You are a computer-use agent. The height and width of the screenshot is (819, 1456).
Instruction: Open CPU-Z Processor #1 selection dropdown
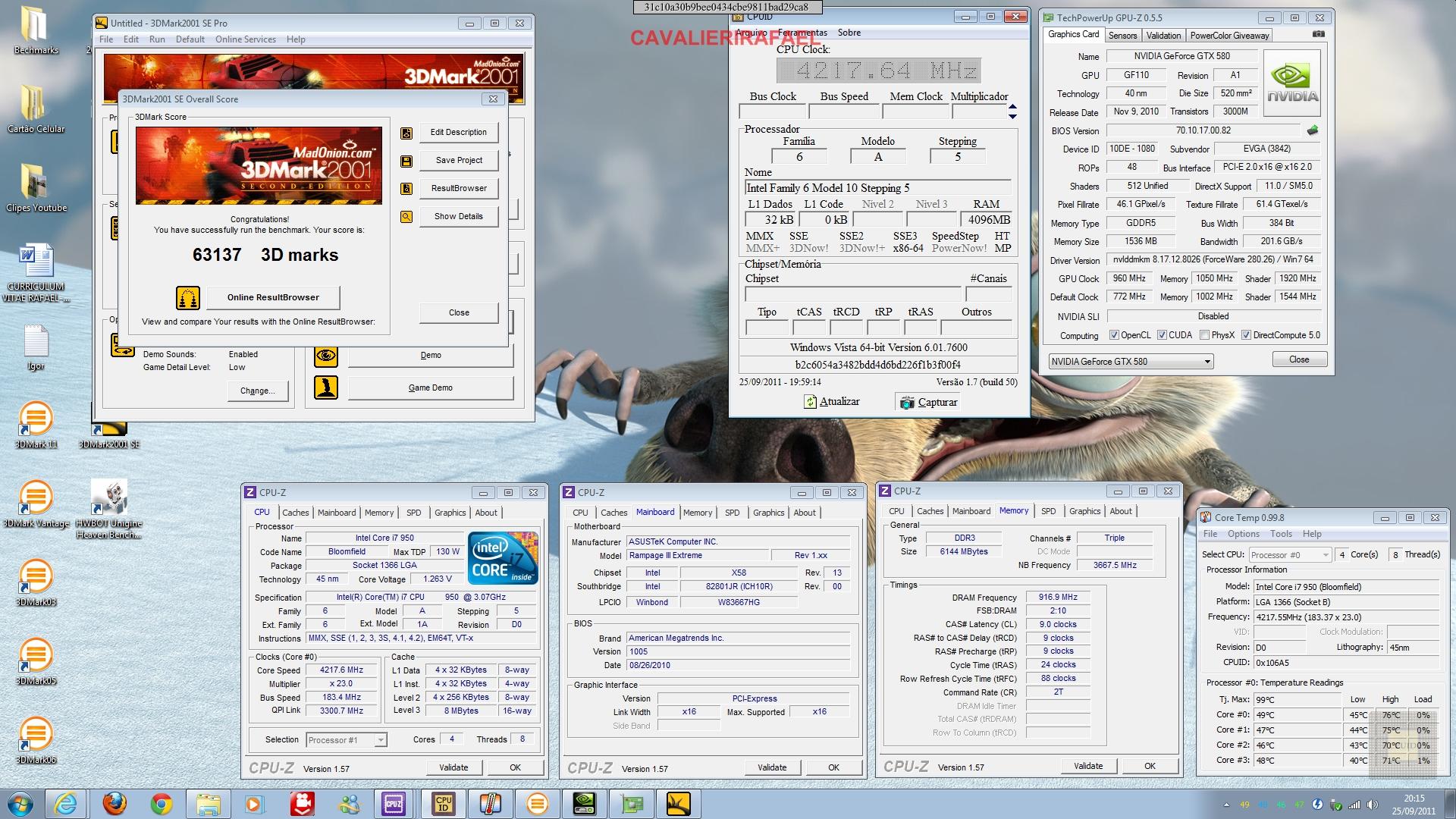tap(347, 740)
